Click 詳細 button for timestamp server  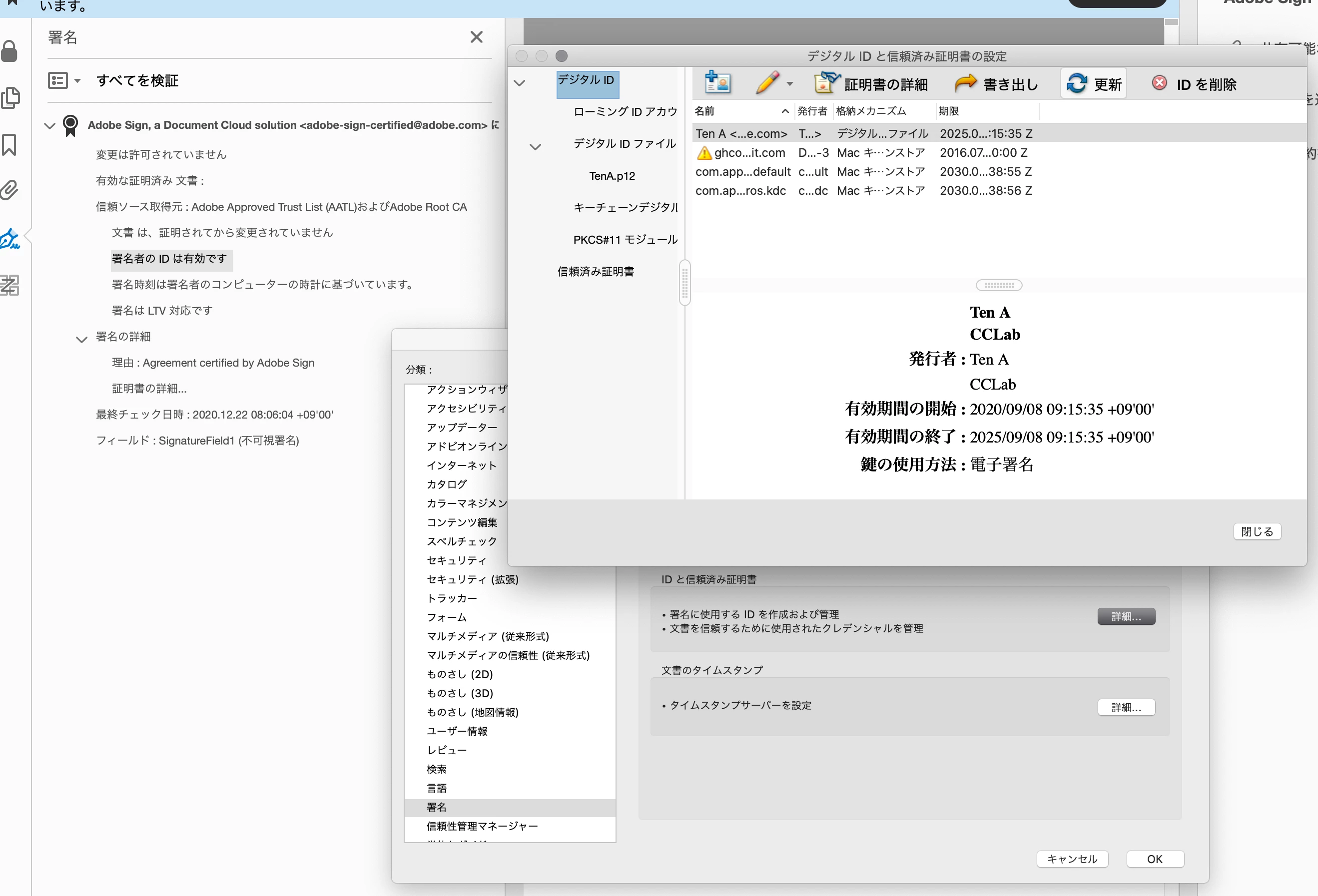[x=1126, y=707]
